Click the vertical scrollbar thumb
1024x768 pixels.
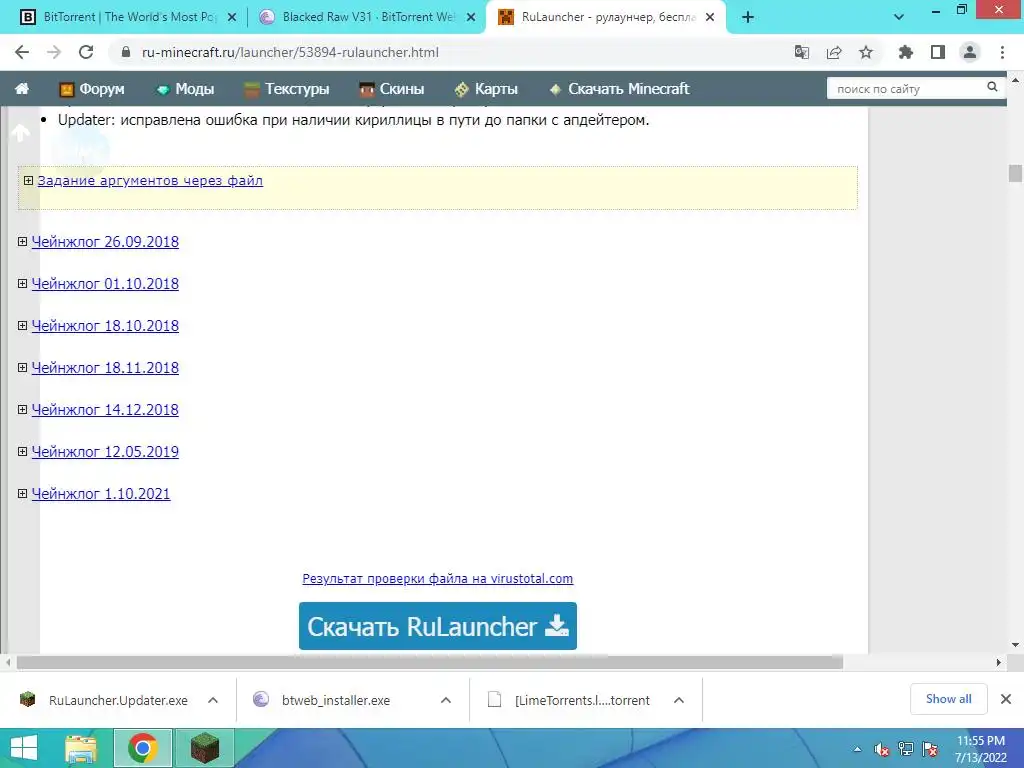coord(1015,174)
